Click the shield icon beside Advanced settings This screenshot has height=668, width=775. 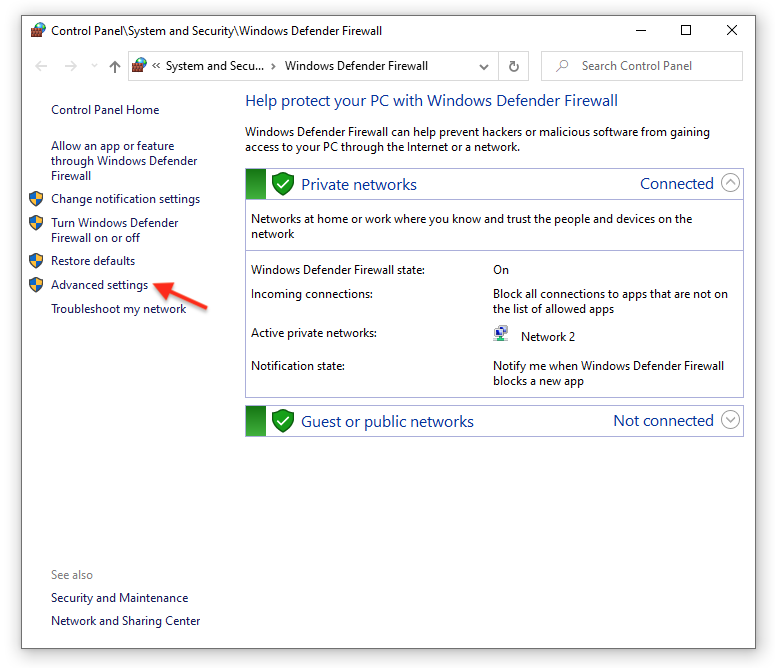(36, 285)
